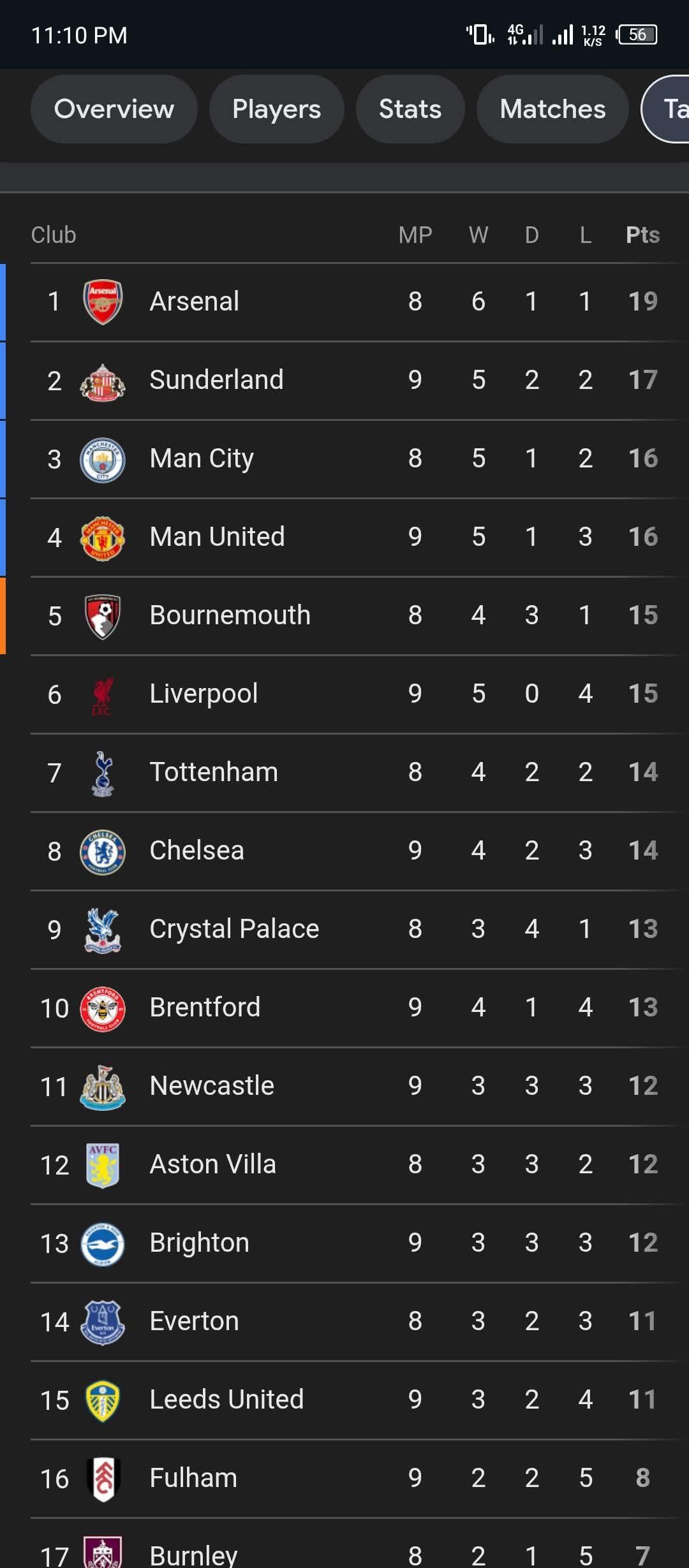Screen dimensions: 689x1568
Task: Select the Man City badge icon
Action: (102, 459)
